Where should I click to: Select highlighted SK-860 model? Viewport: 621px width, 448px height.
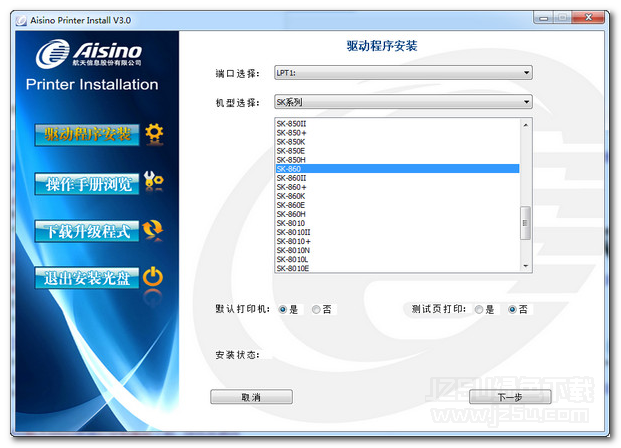pyautogui.click(x=397, y=169)
